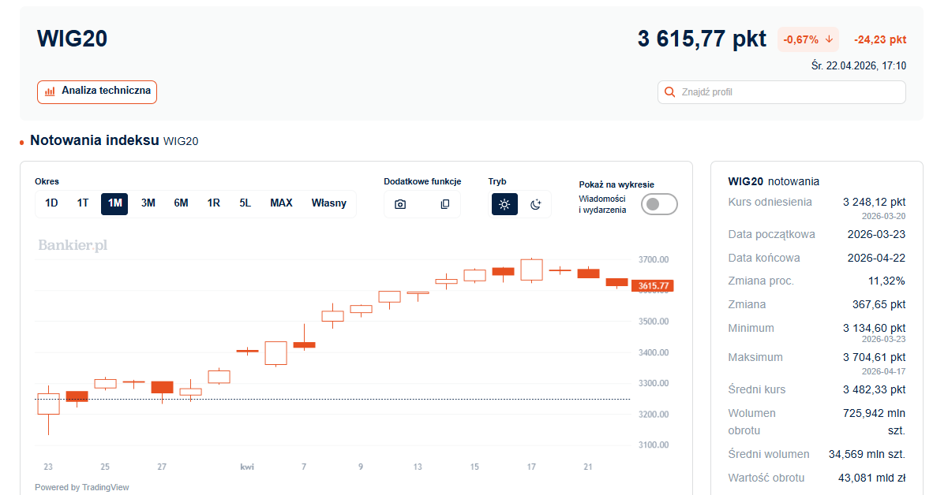948x495 pixels.
Task: Switch to light mode sun icon
Action: click(504, 204)
